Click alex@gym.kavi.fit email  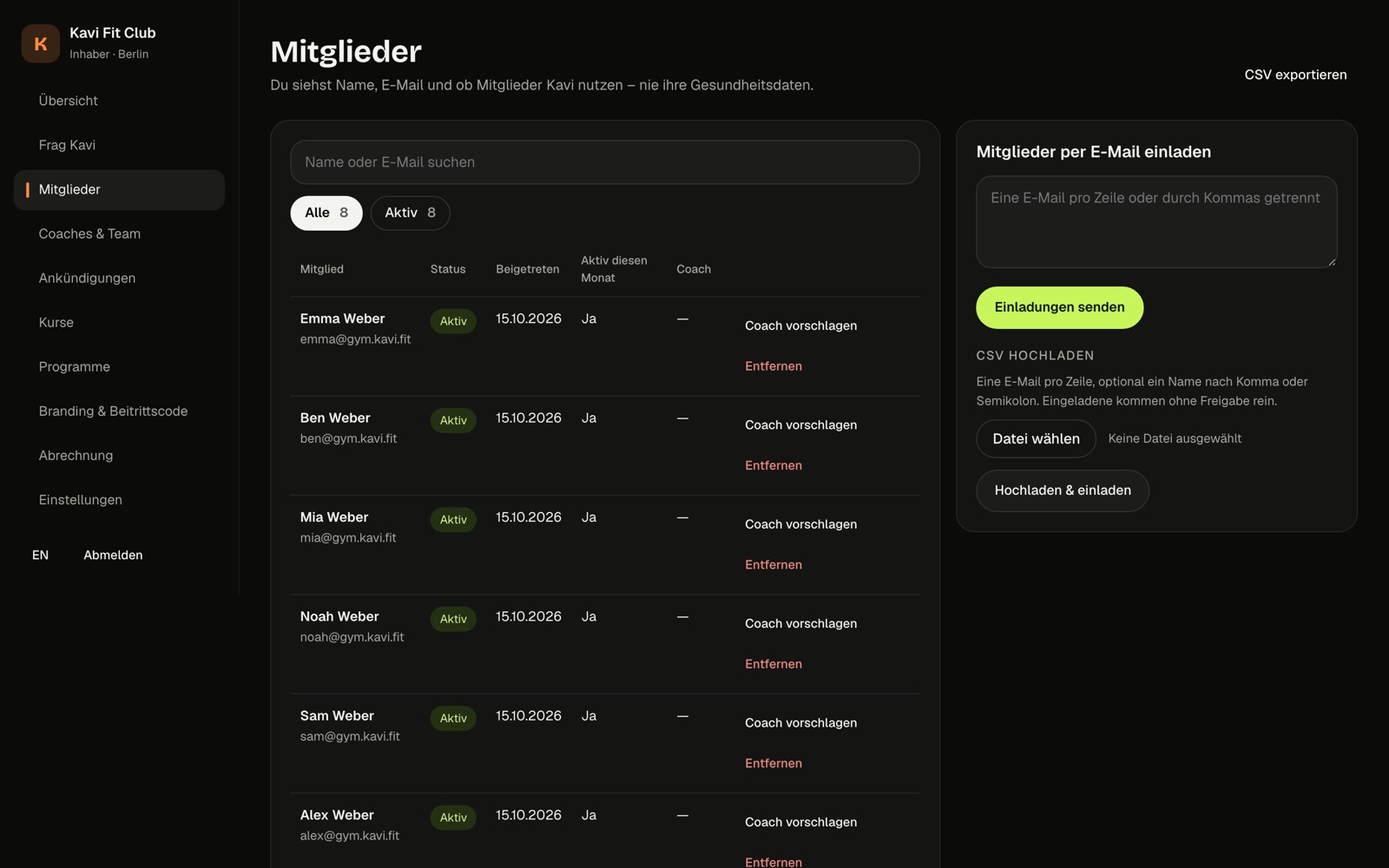[350, 836]
